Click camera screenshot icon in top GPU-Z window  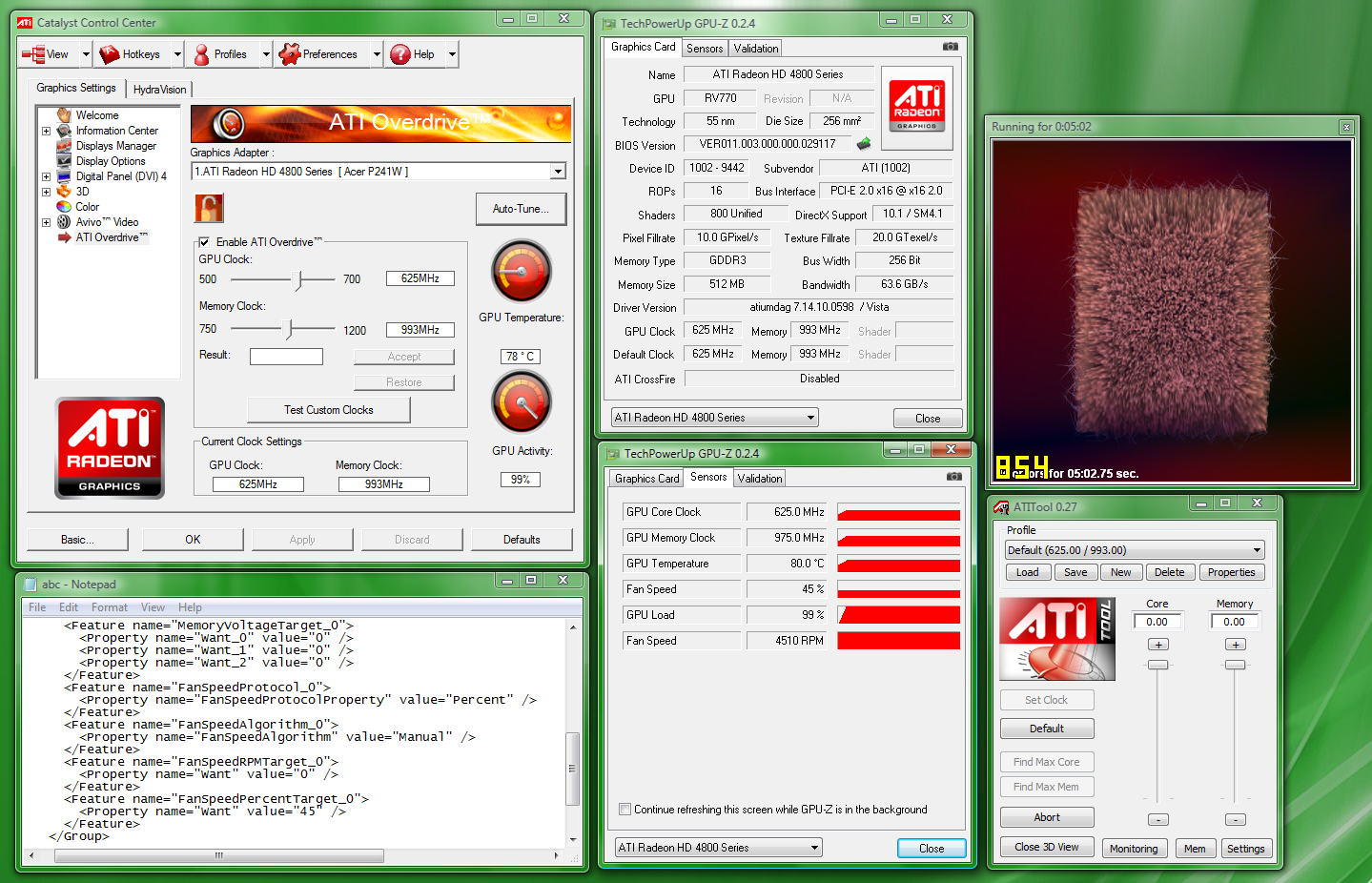951,46
